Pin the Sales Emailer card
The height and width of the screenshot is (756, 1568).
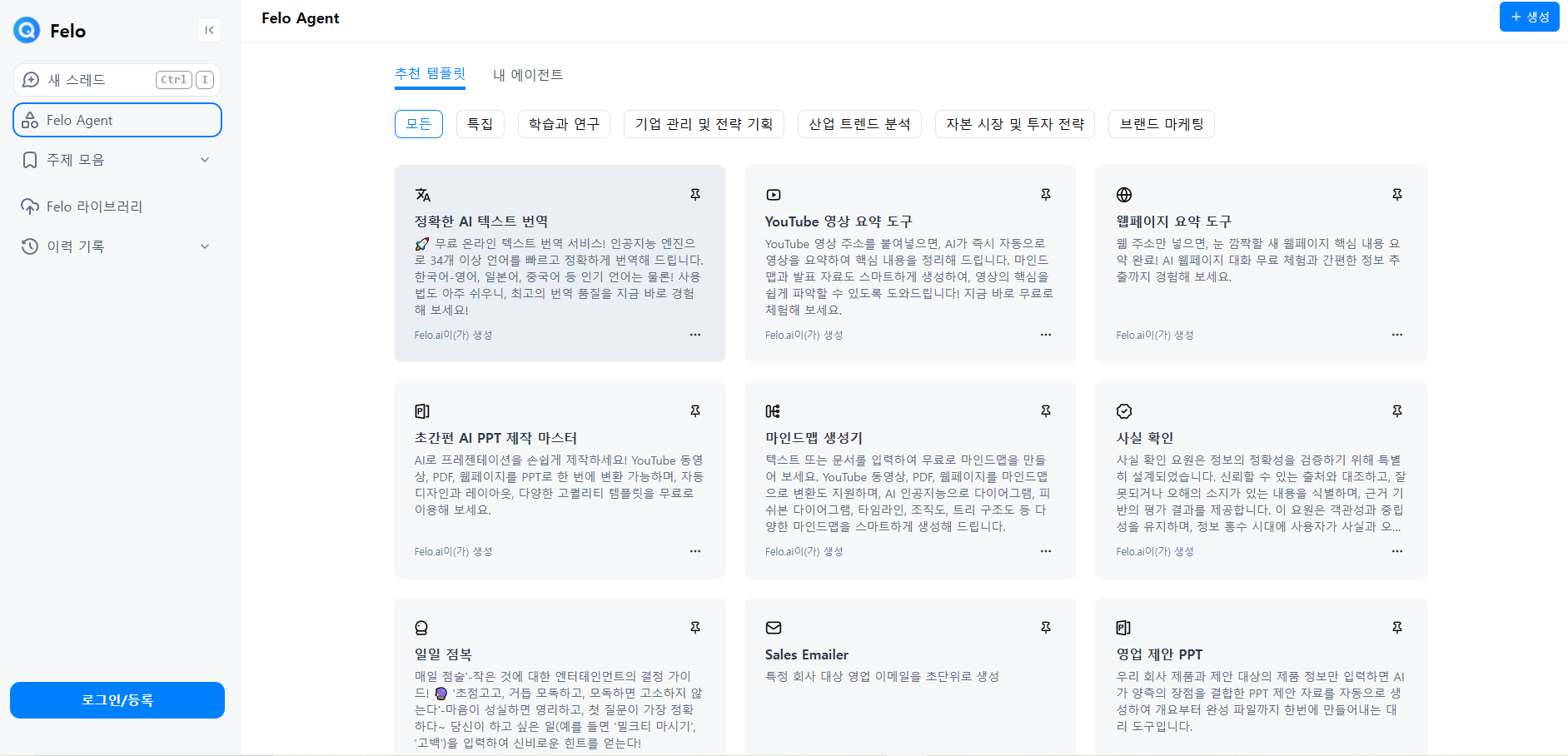point(1046,628)
